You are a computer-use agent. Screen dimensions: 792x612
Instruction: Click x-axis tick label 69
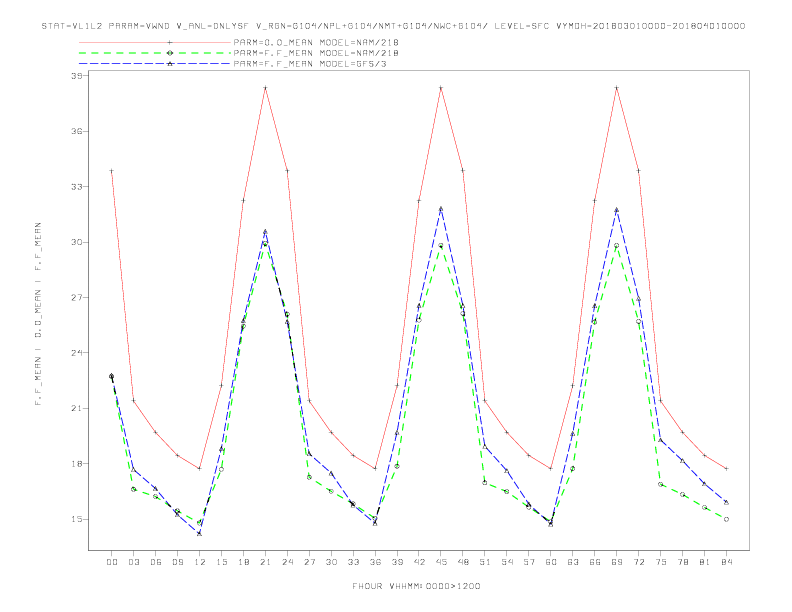617,562
